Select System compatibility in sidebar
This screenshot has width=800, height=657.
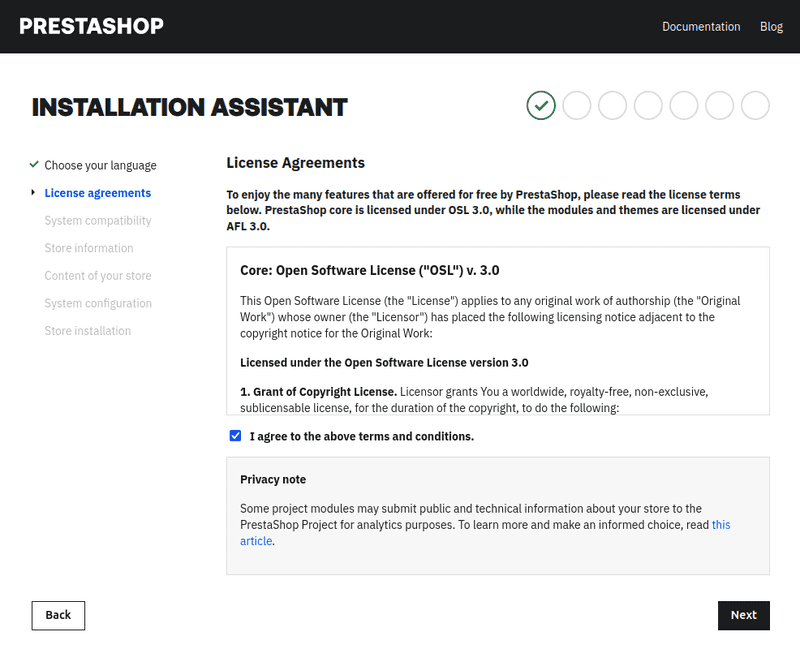coord(98,220)
